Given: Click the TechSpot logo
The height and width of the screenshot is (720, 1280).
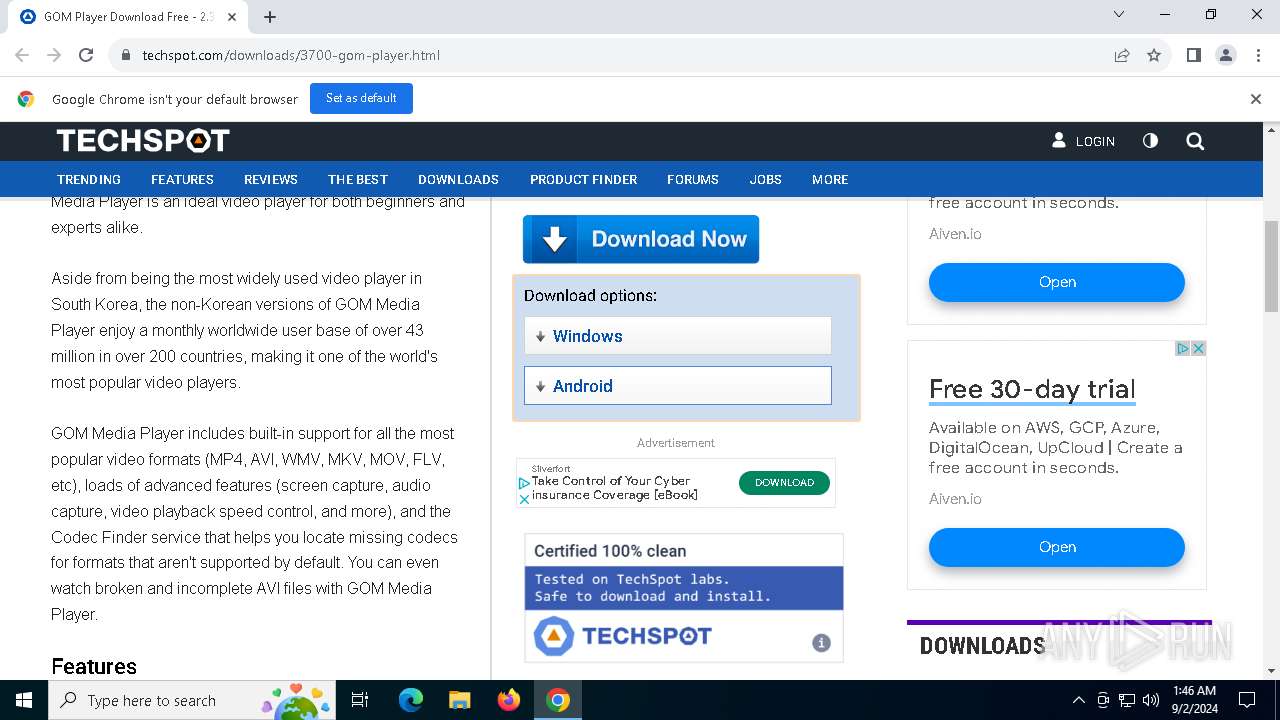Looking at the screenshot, I should [x=143, y=141].
